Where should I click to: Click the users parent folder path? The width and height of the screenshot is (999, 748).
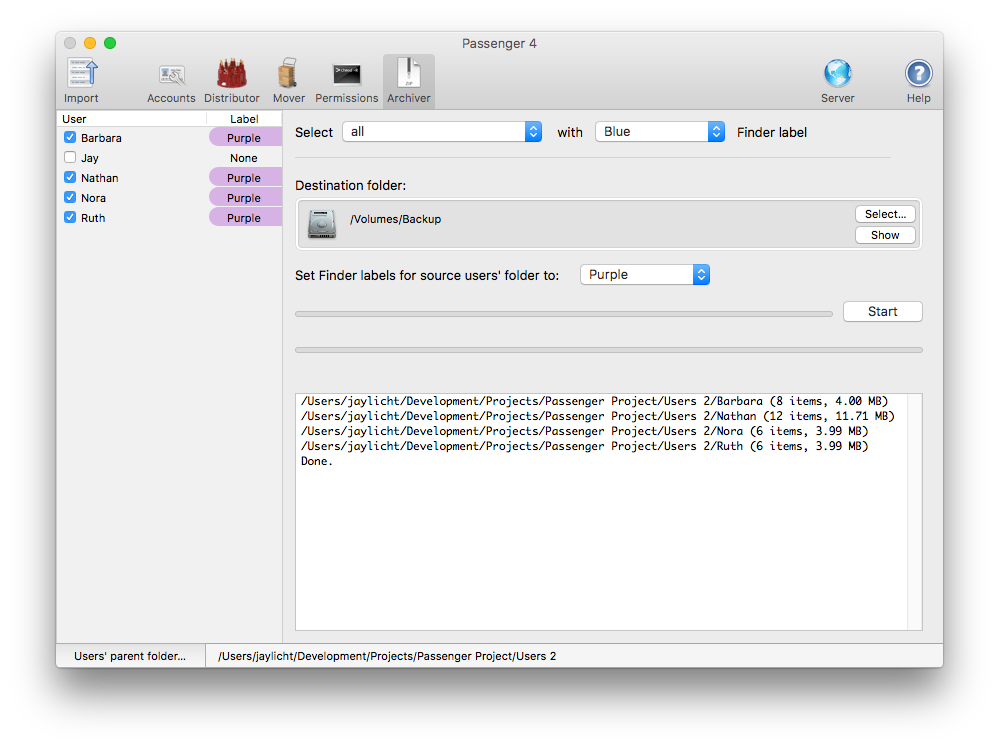click(x=387, y=656)
